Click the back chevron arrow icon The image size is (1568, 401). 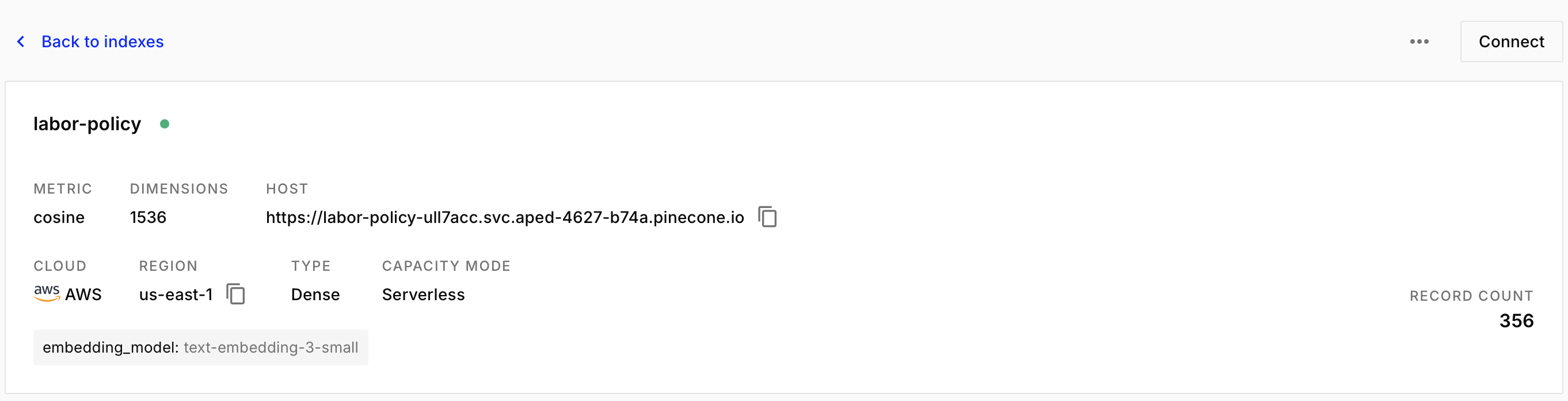tap(21, 41)
